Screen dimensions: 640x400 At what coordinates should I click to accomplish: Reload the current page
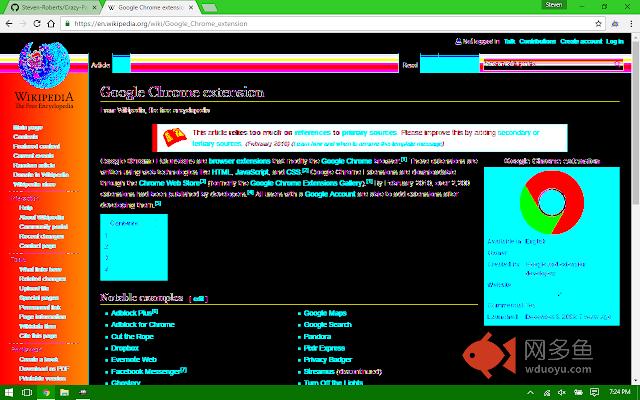[x=37, y=24]
